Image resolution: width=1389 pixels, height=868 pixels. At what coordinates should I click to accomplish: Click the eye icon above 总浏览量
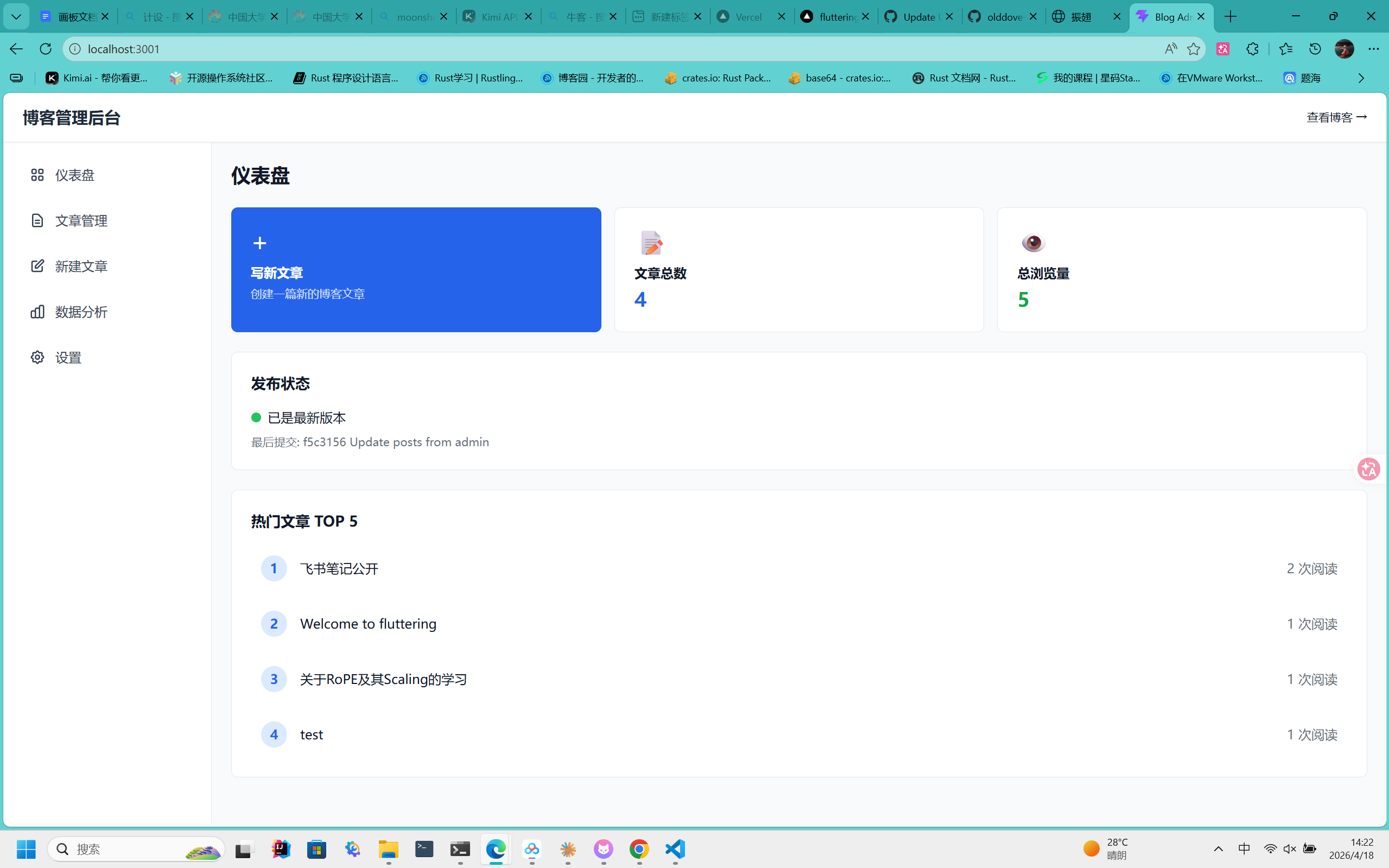pyautogui.click(x=1033, y=243)
